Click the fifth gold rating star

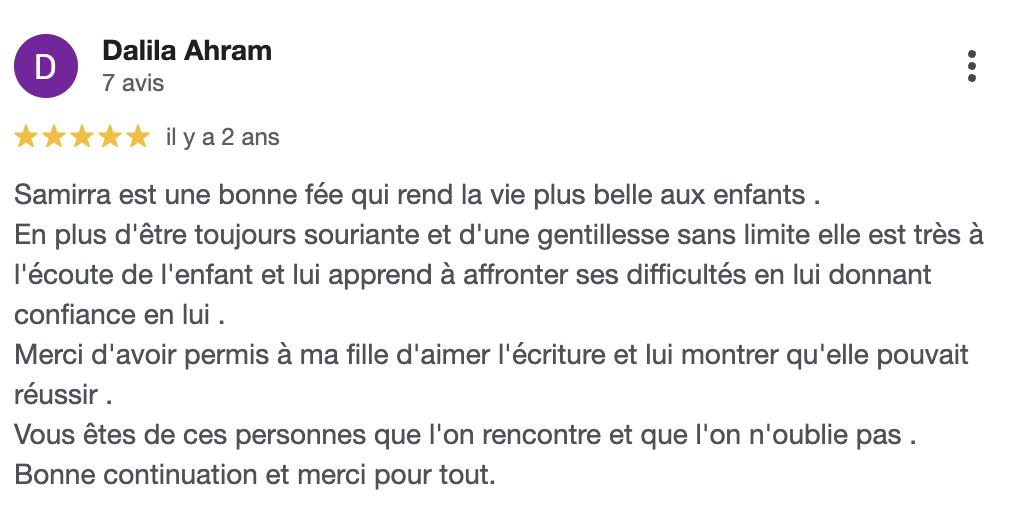(137, 137)
